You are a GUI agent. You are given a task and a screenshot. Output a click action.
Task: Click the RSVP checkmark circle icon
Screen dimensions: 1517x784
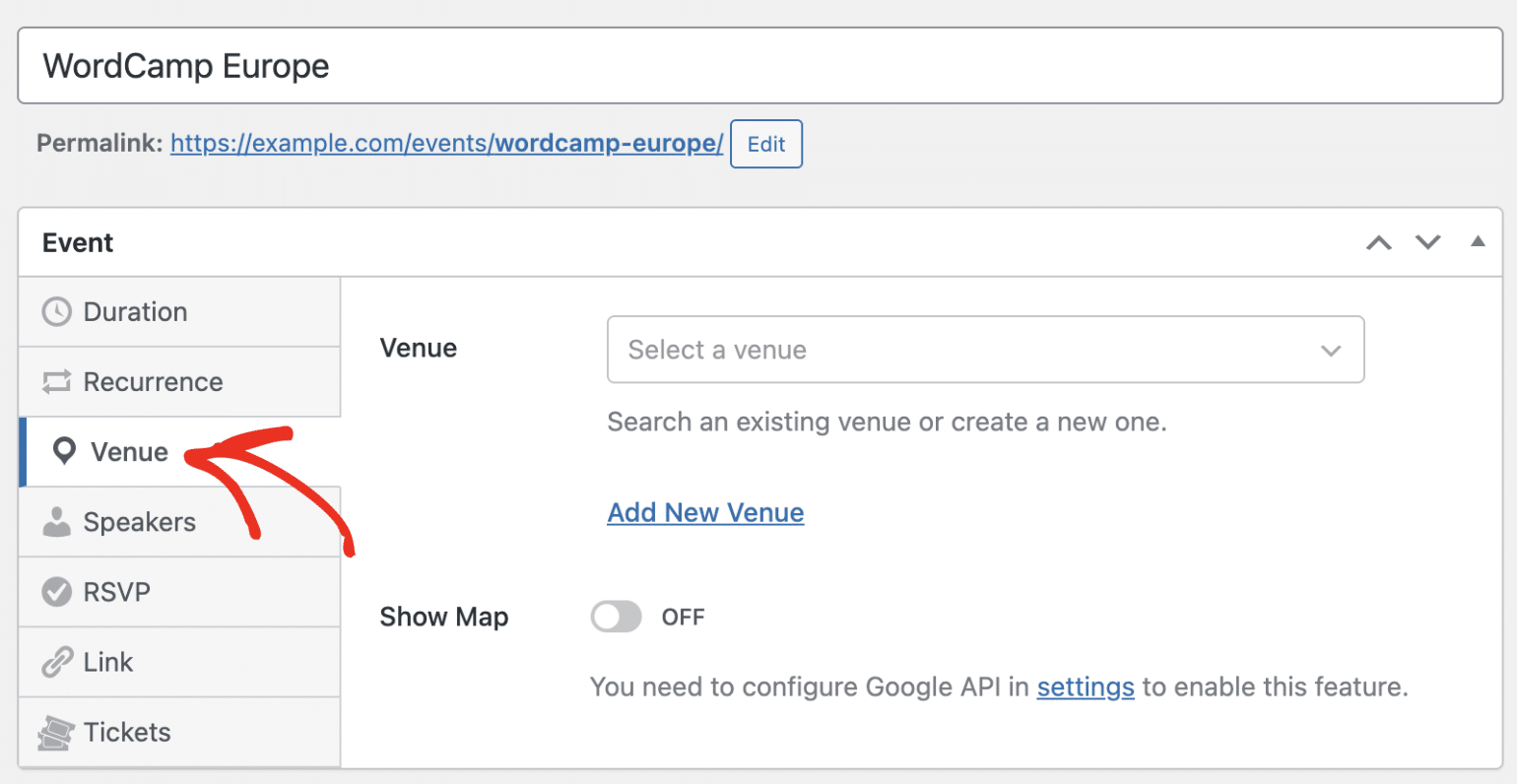point(57,592)
